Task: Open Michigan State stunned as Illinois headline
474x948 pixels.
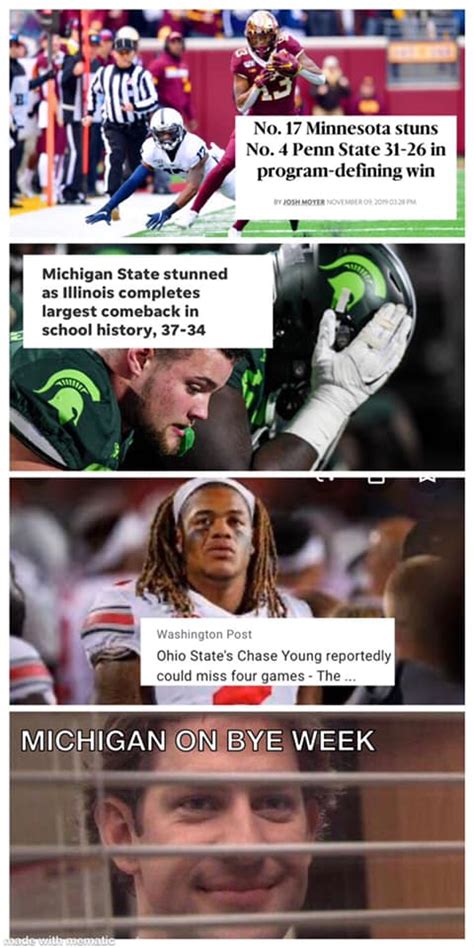Action: [135, 302]
